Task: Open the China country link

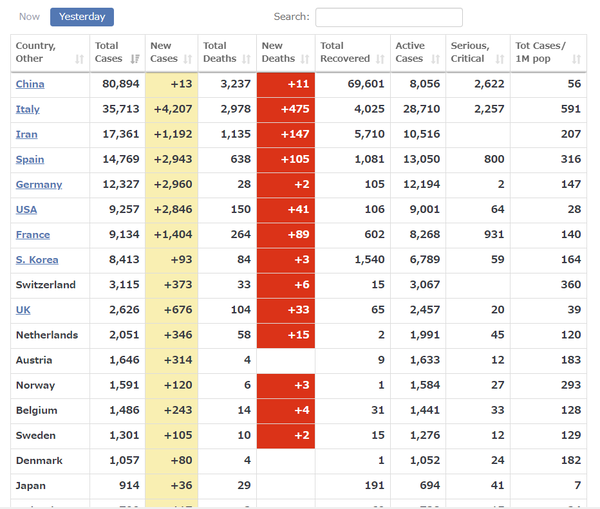Action: (x=30, y=85)
